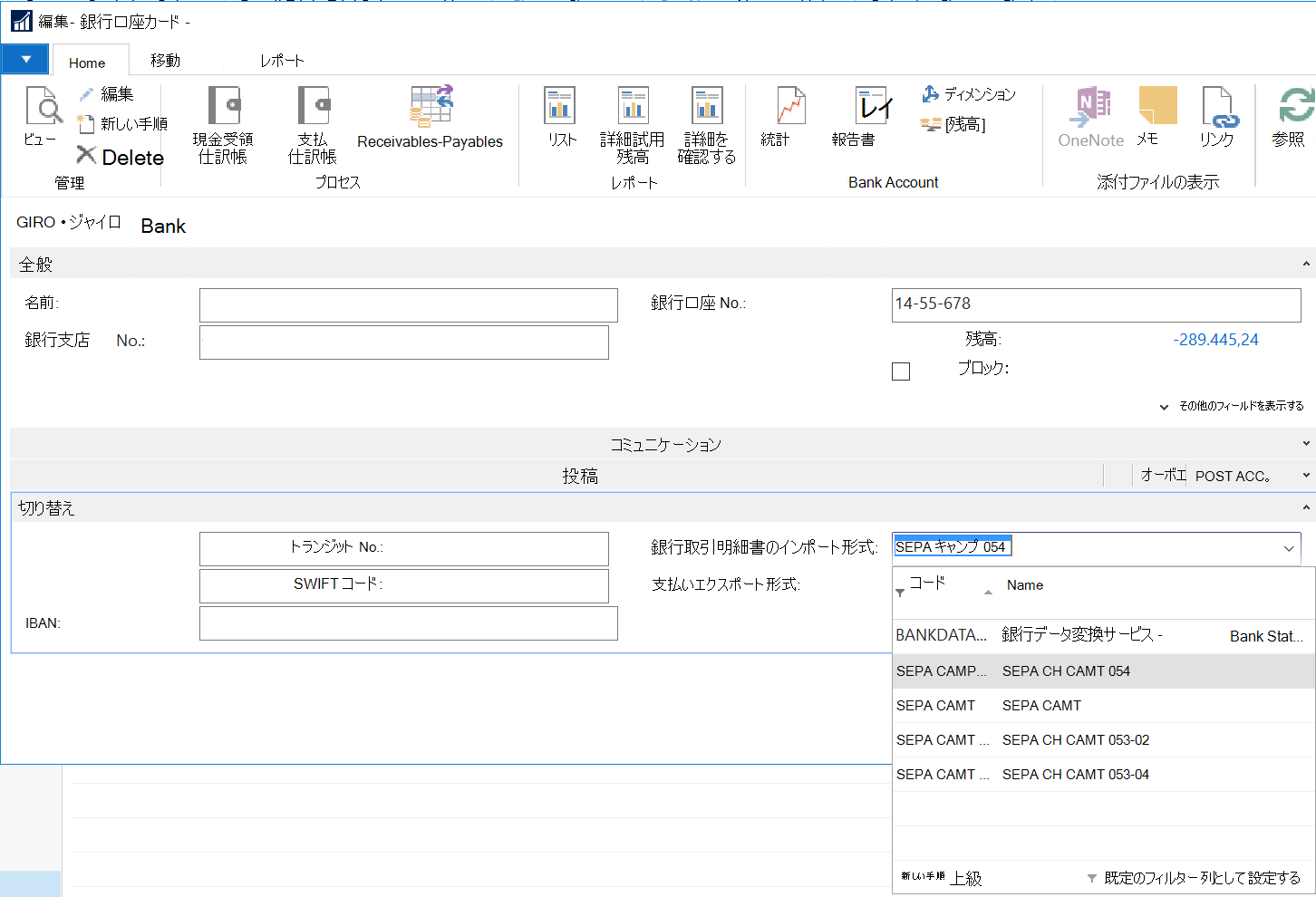Click the Delete X icon
The width and height of the screenshot is (1316, 897).
point(86,155)
